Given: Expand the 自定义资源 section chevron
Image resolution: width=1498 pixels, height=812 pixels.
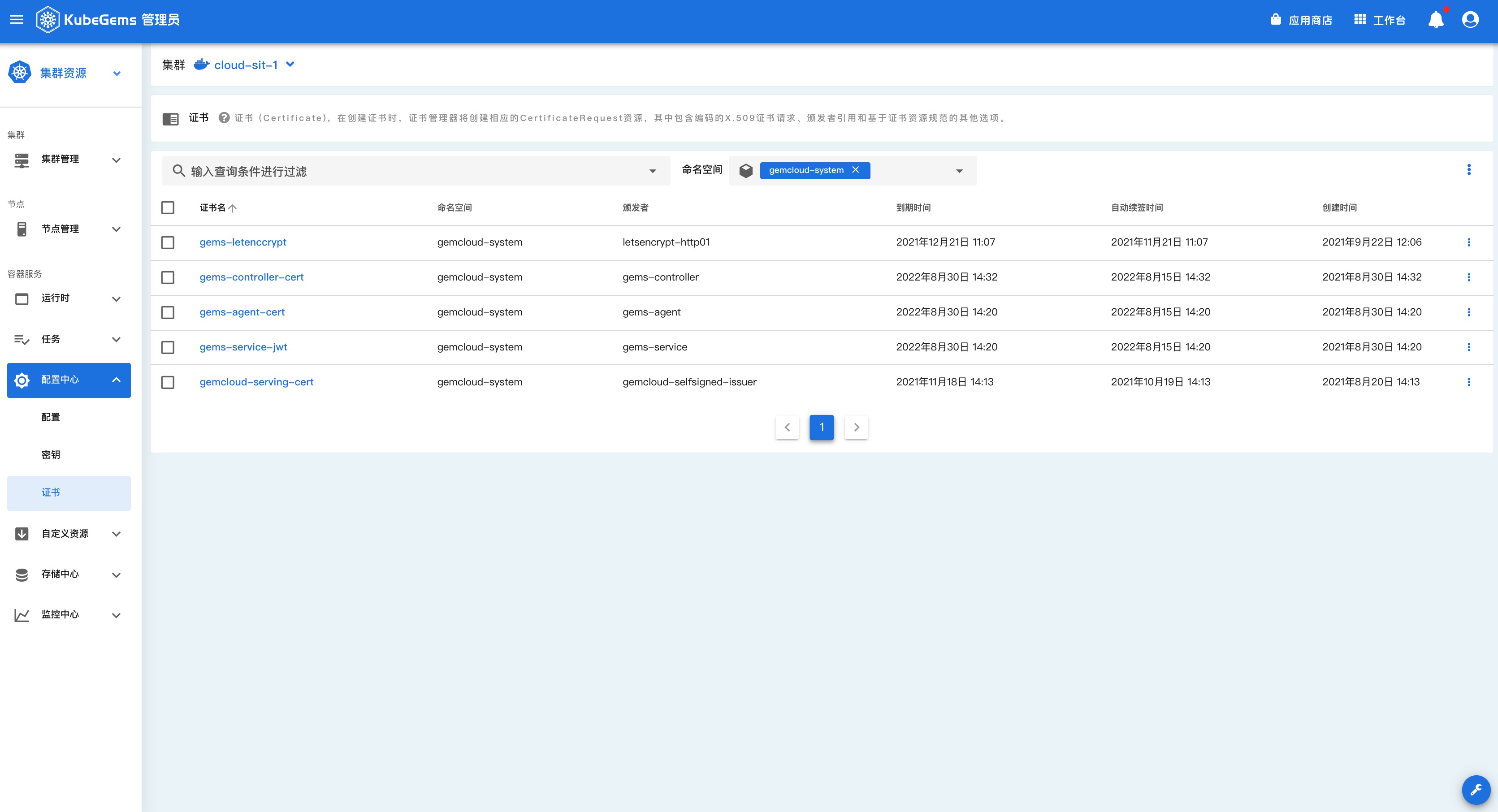Looking at the screenshot, I should [x=116, y=534].
